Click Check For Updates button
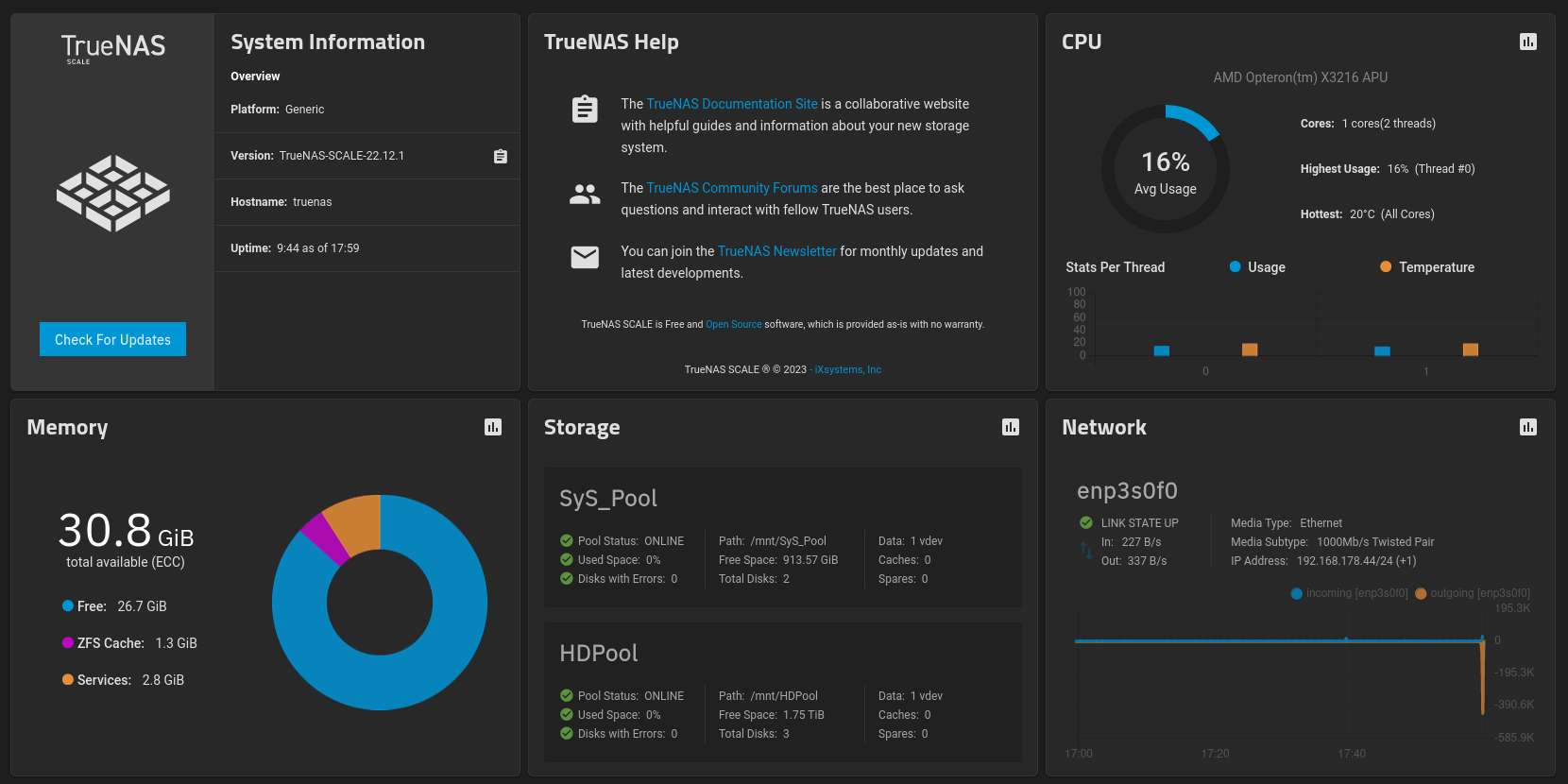1568x784 pixels. coord(112,339)
